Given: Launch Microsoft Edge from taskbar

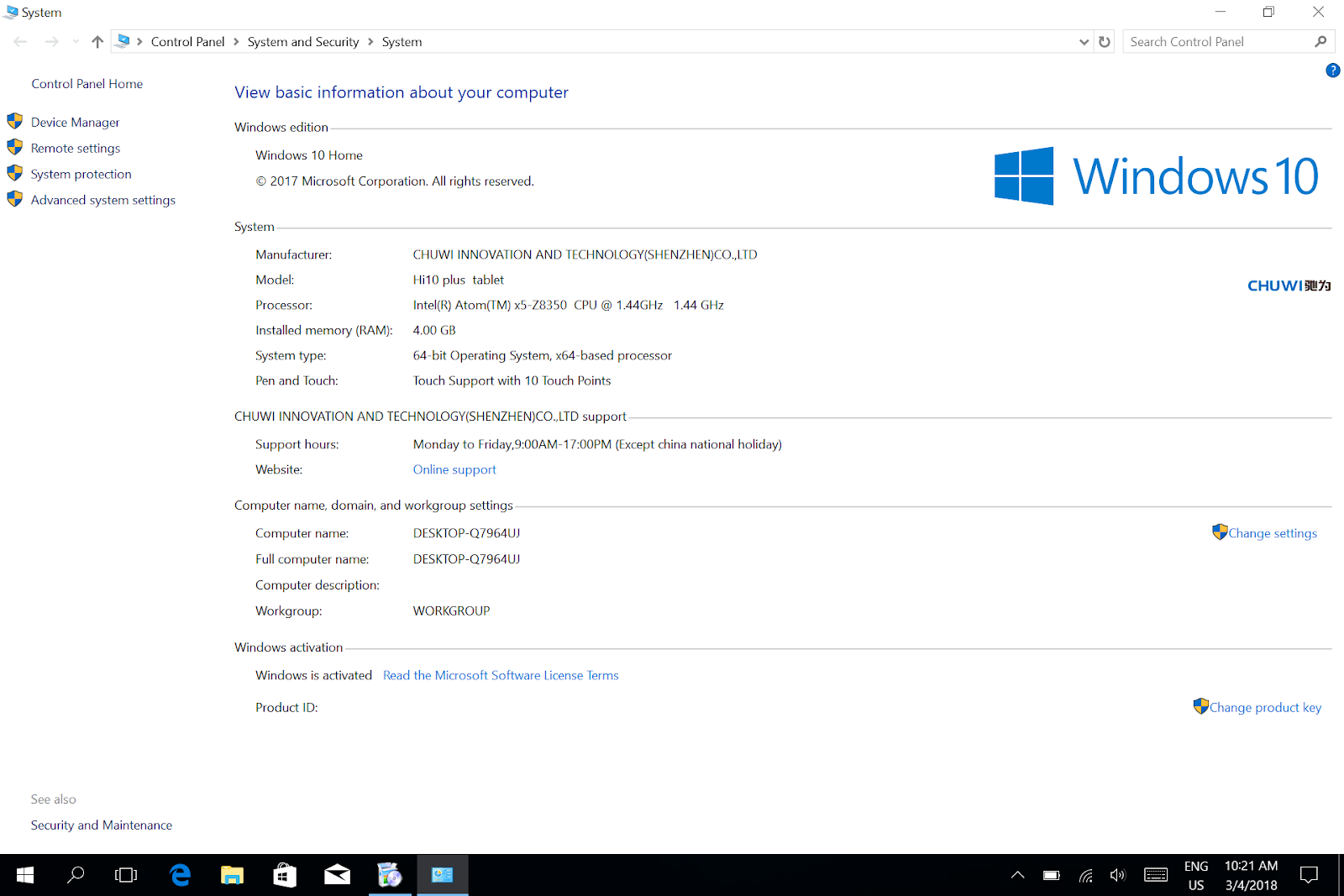Looking at the screenshot, I should coord(180,876).
